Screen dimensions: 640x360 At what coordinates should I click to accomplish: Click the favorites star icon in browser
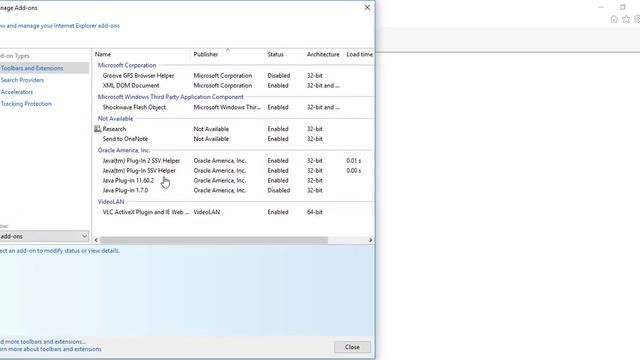click(x=626, y=19)
